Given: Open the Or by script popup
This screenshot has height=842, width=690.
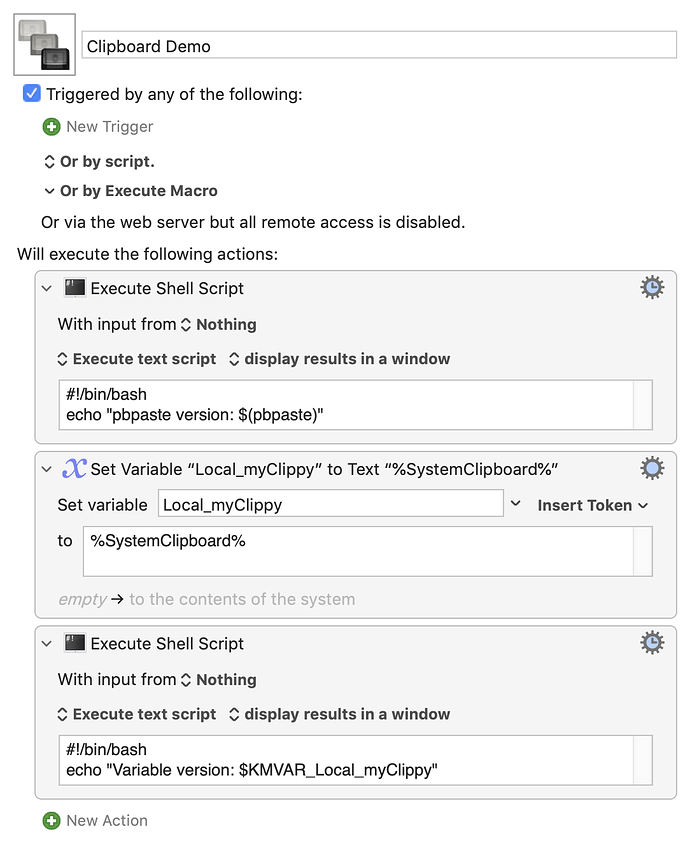Looking at the screenshot, I should [100, 162].
